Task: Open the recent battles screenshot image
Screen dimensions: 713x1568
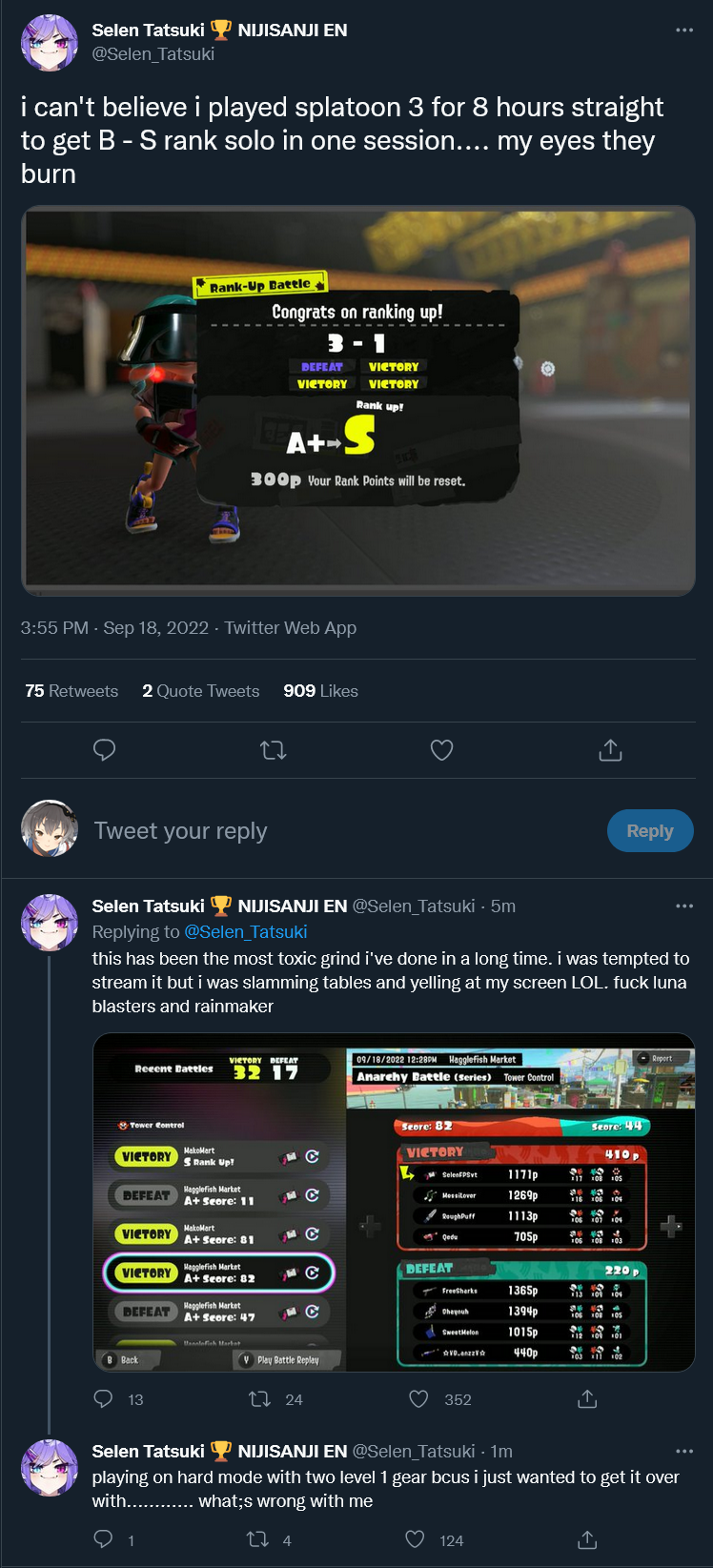Action: 394,1202
